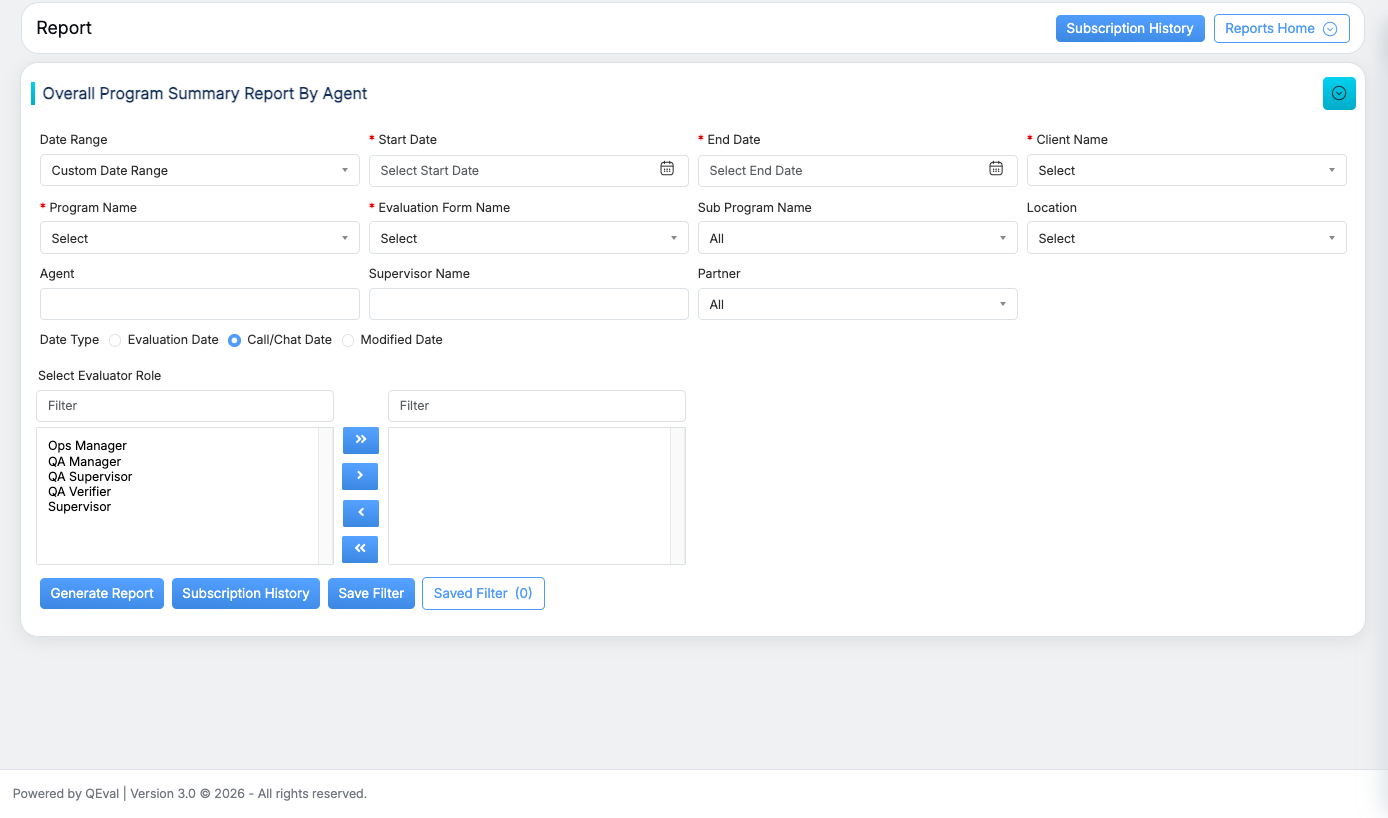
Task: Open the End Date calendar icon
Action: tap(996, 169)
